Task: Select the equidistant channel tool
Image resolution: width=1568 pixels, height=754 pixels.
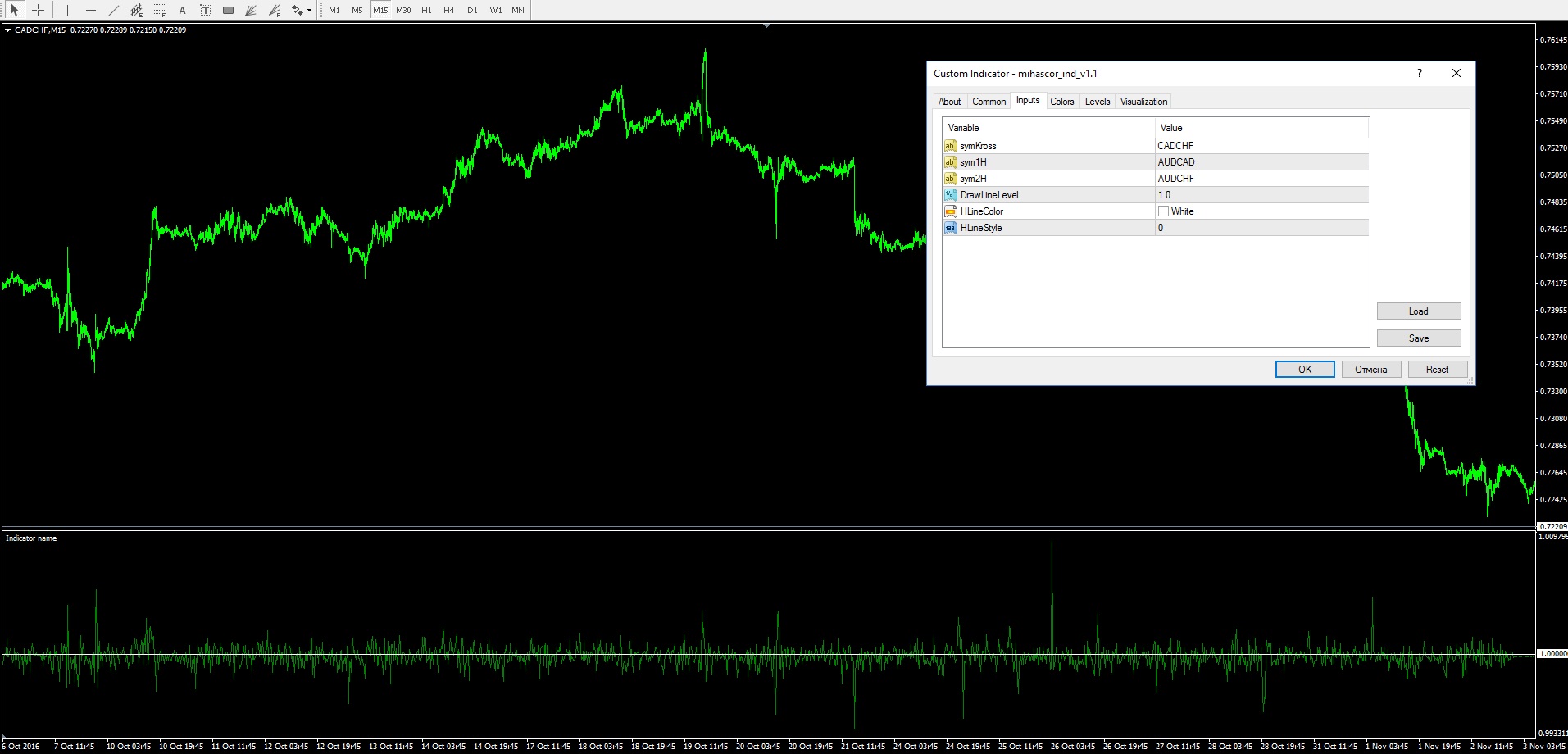Action: pos(136,10)
